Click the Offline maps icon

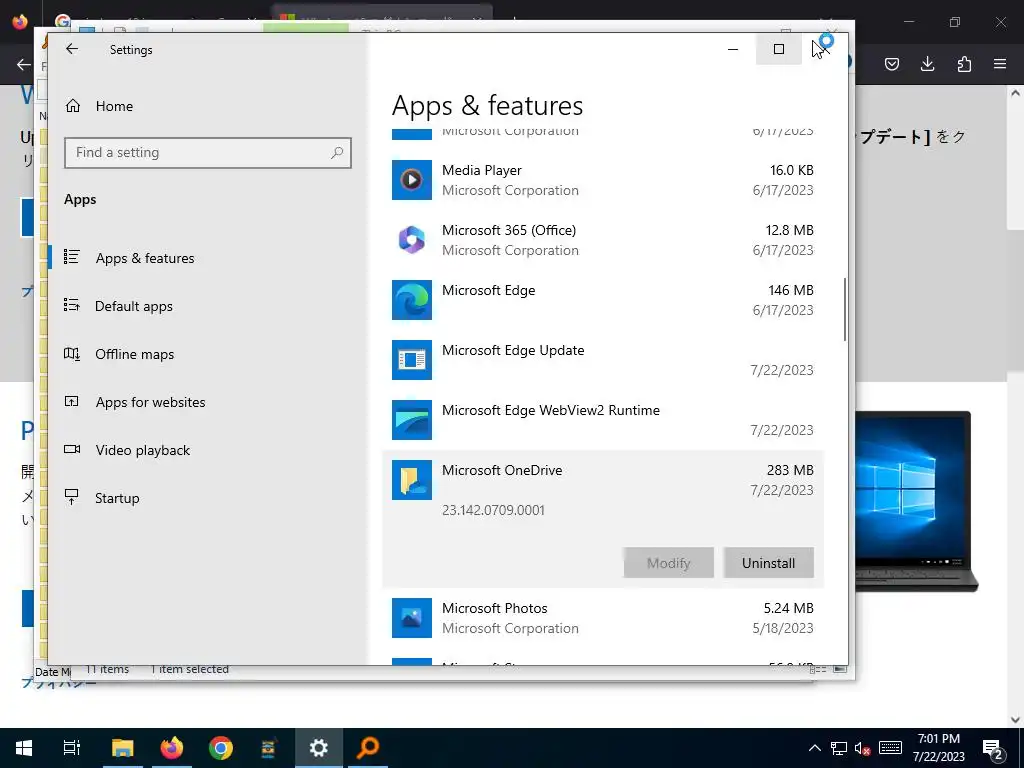coord(72,353)
